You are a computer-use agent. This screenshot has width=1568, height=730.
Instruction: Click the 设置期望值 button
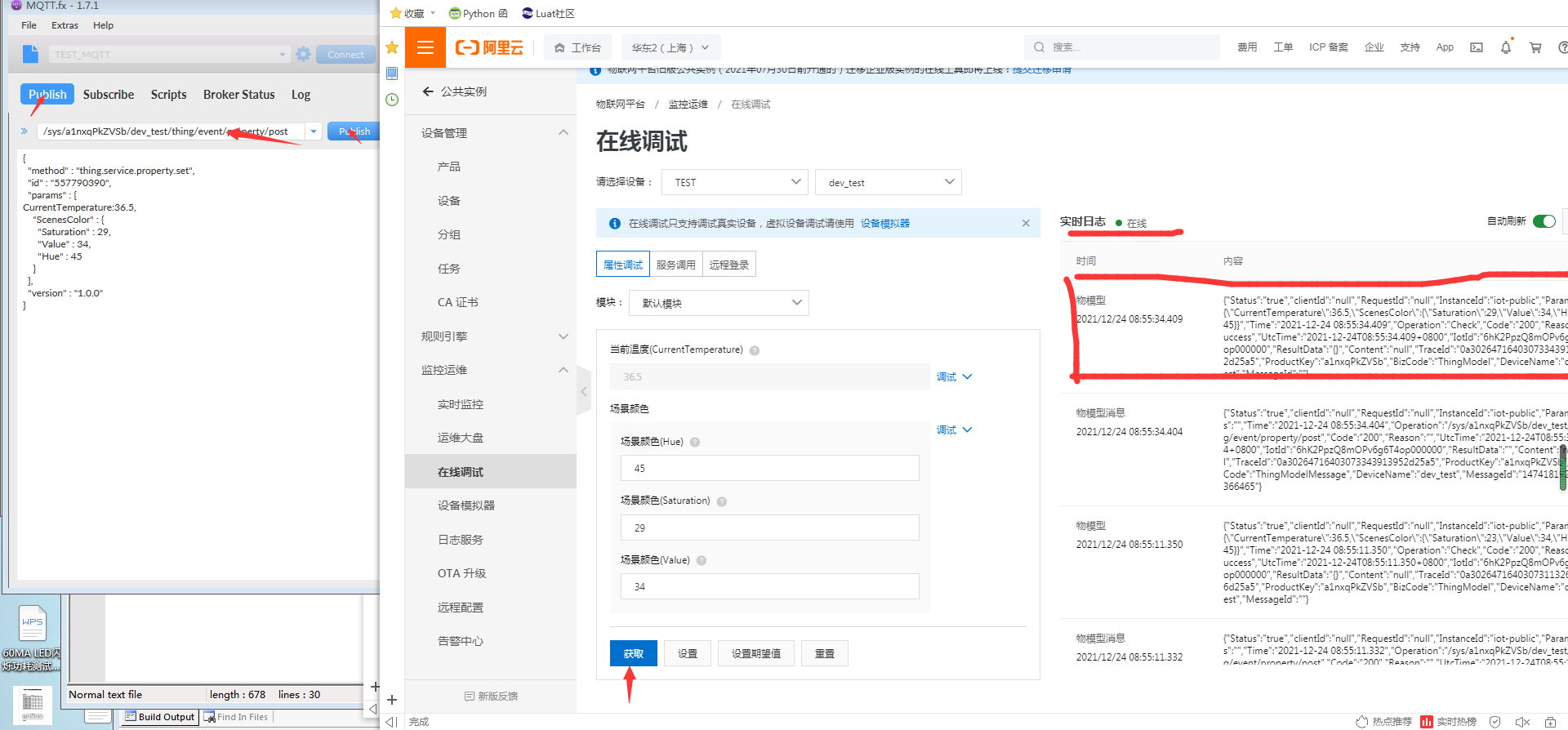756,653
